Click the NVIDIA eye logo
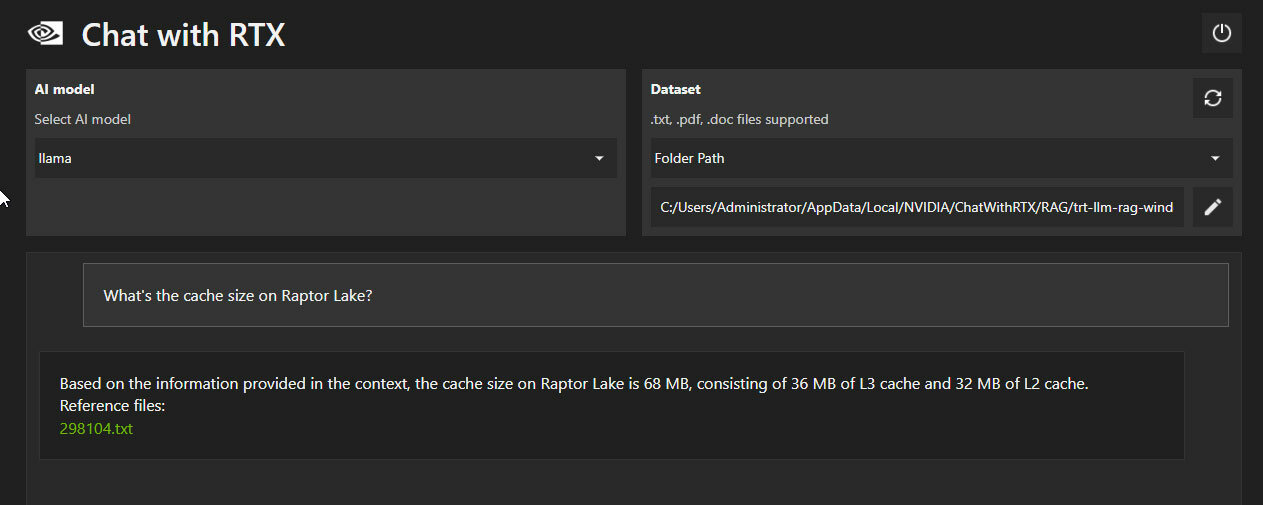 tap(45, 34)
